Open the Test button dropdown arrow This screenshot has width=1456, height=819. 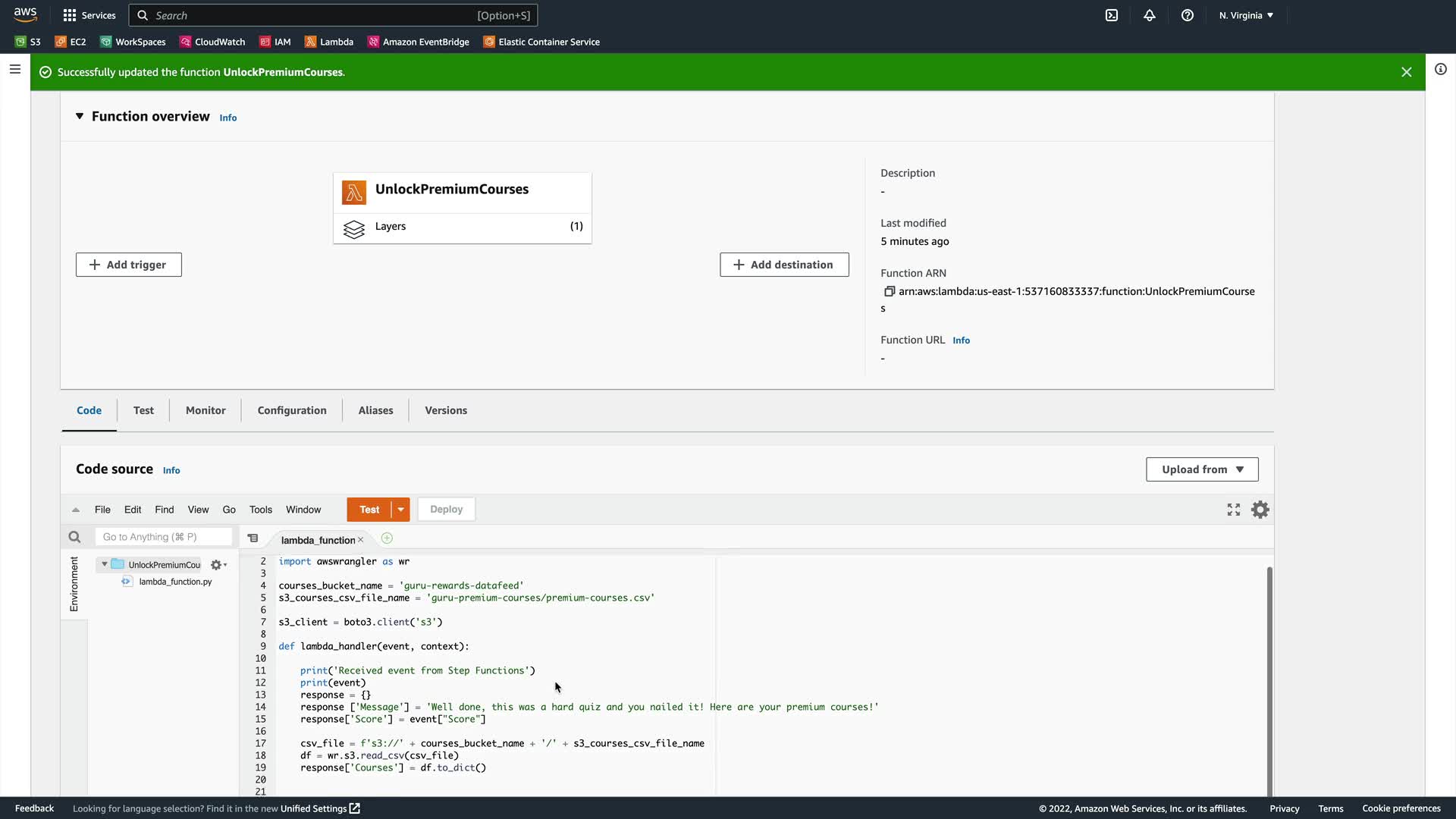point(400,510)
